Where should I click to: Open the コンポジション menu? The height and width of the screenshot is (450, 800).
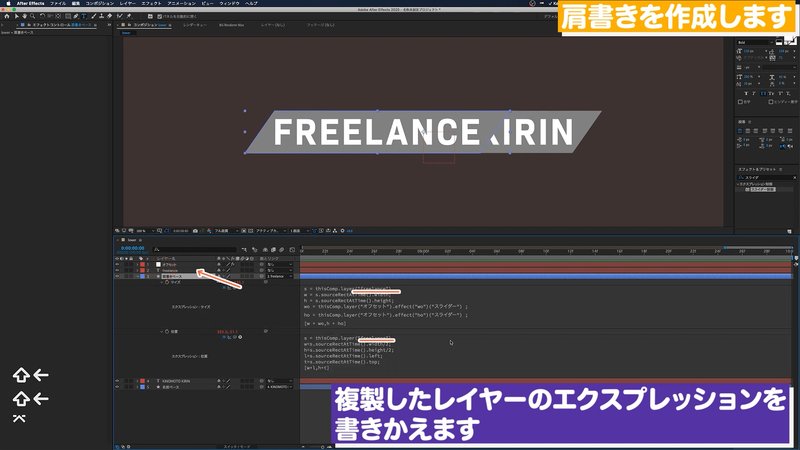pyautogui.click(x=99, y=3)
